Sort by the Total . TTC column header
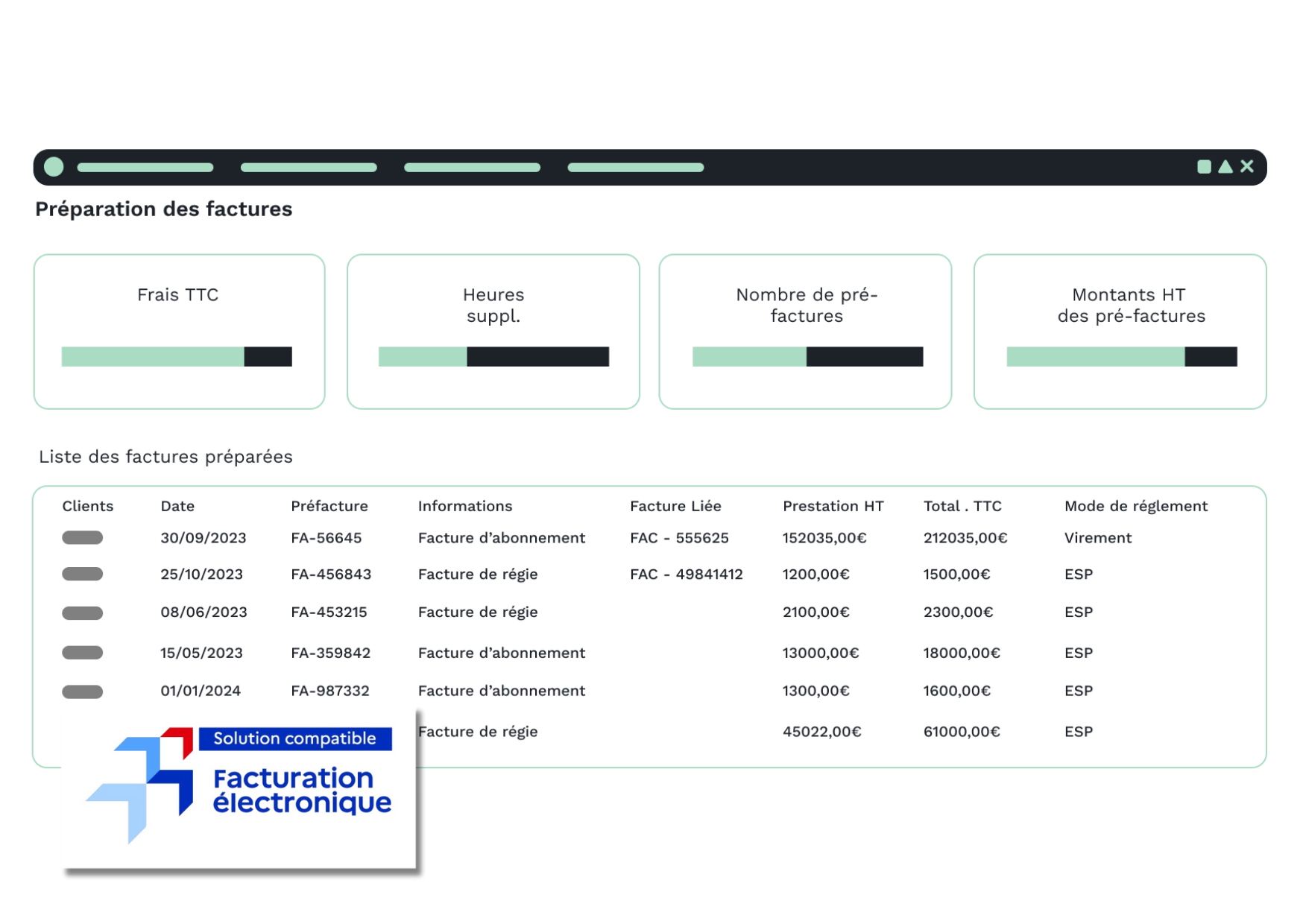Screen dimensions: 1303x924 (x=962, y=506)
